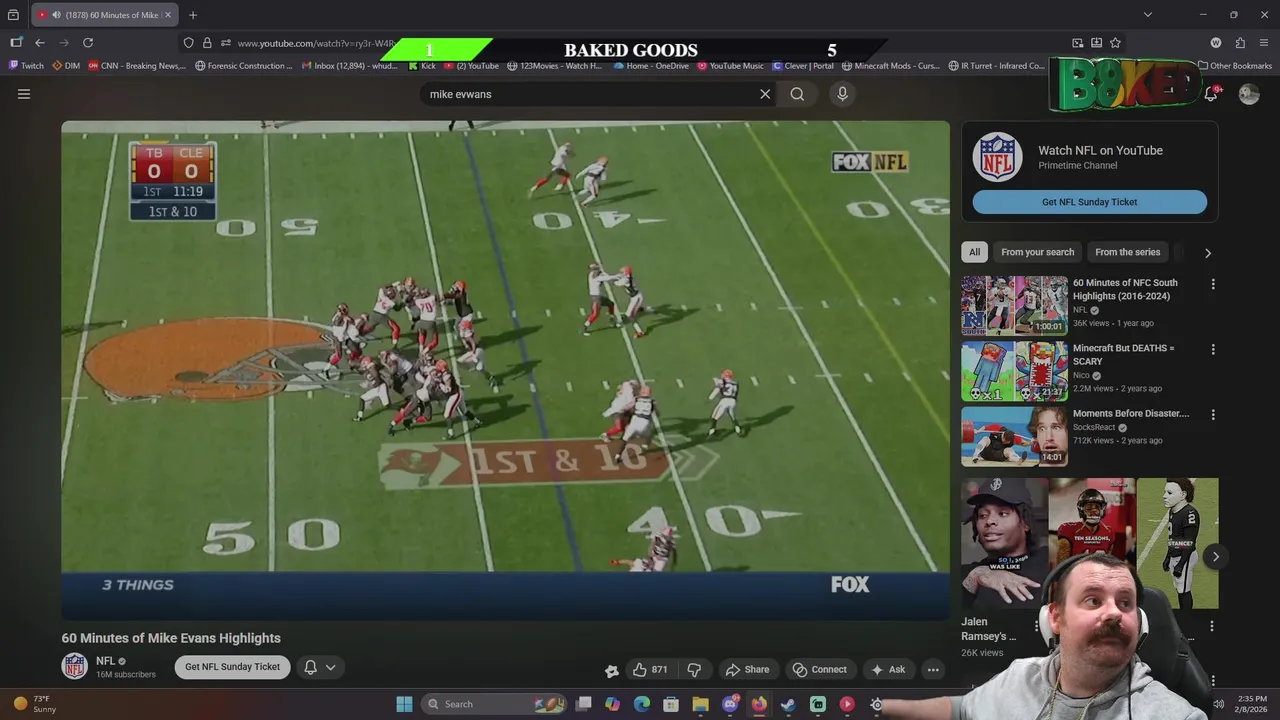Select the From your search chip
The width and height of the screenshot is (1280, 720).
click(1037, 252)
